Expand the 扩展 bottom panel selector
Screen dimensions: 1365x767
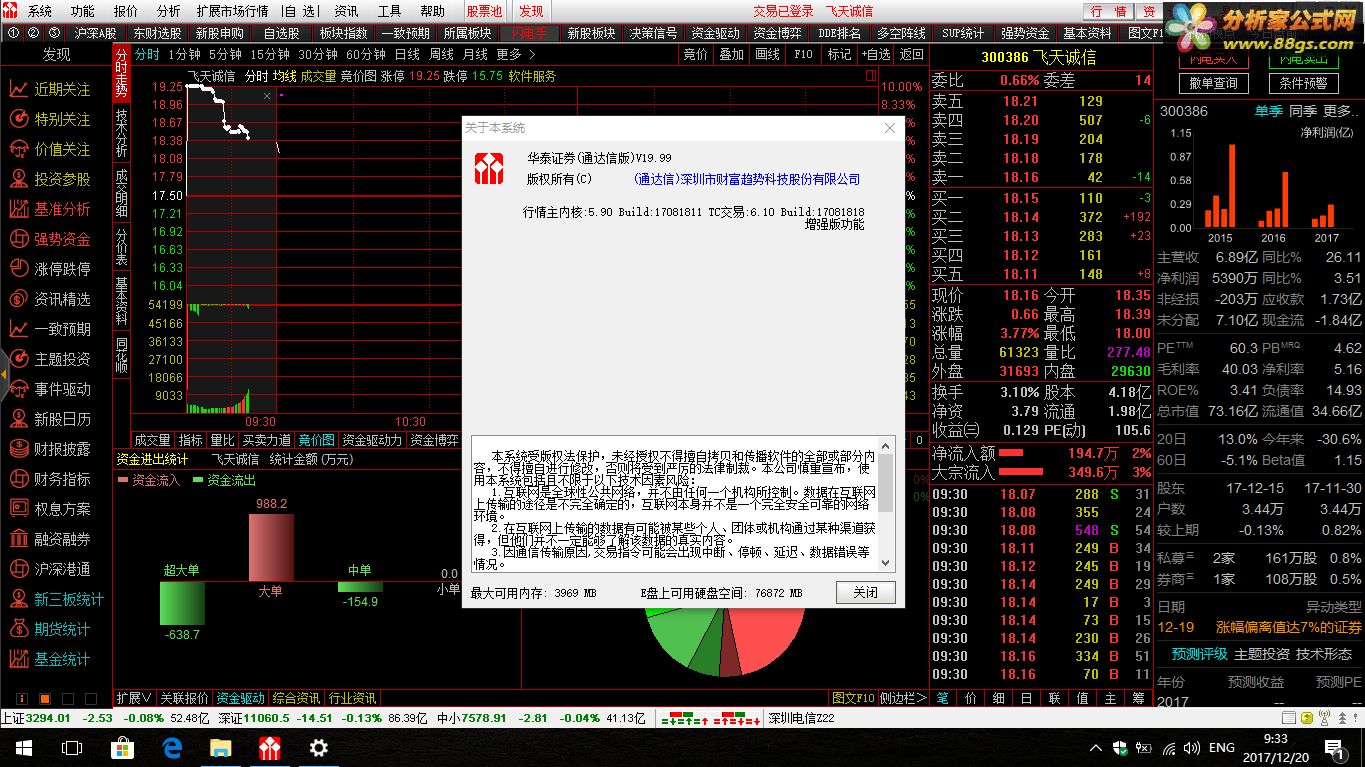click(x=134, y=698)
